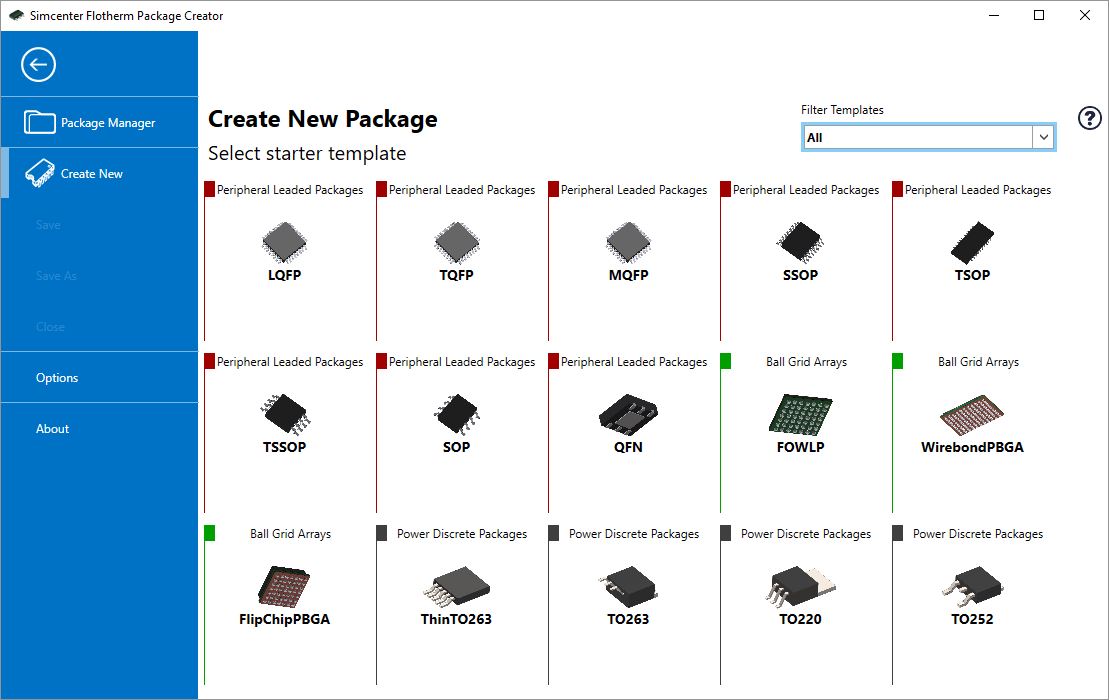The width and height of the screenshot is (1109, 700).
Task: Maximize the Package Creator window
Action: 1038,15
